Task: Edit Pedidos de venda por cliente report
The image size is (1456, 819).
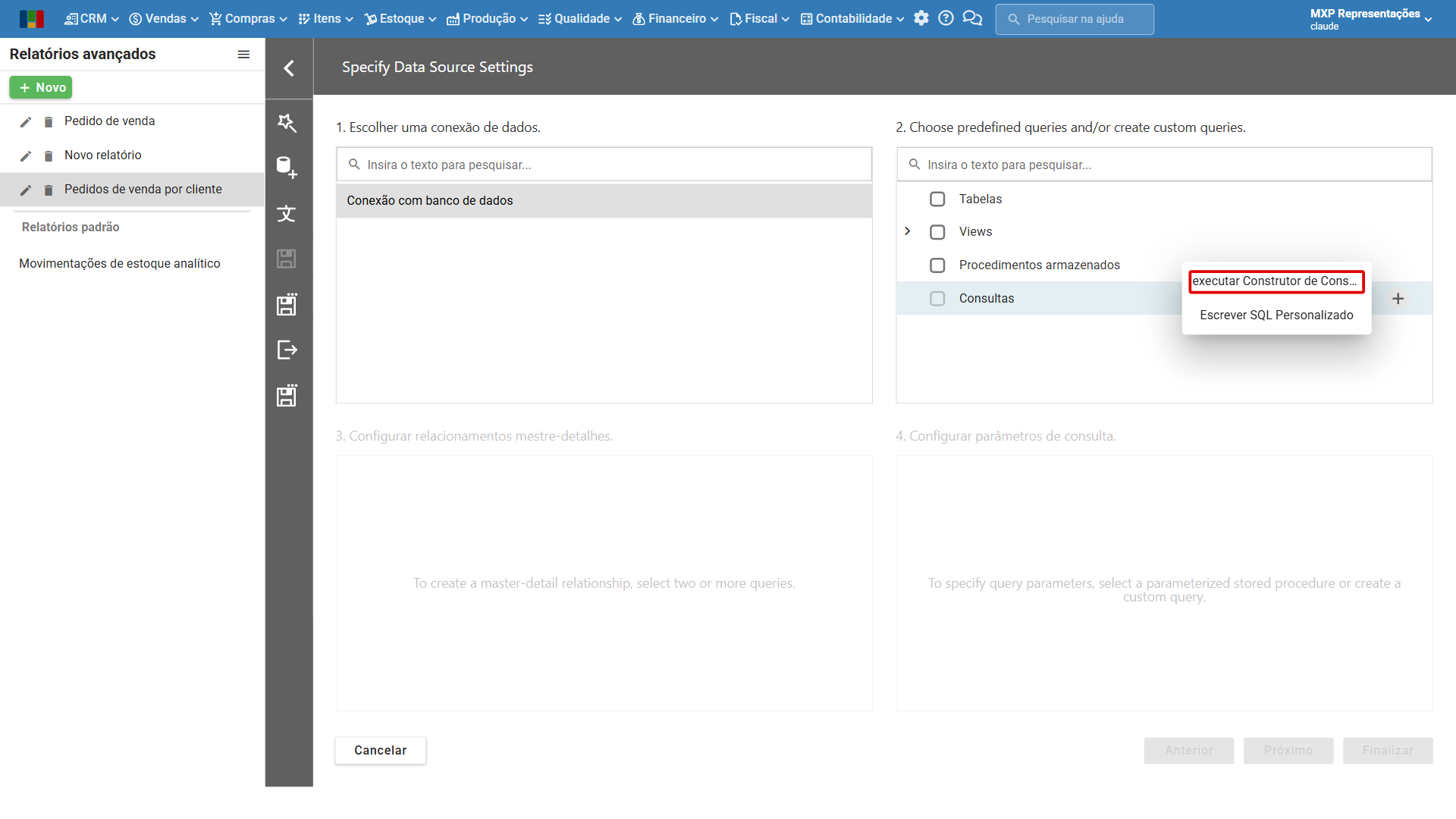Action: 25,190
